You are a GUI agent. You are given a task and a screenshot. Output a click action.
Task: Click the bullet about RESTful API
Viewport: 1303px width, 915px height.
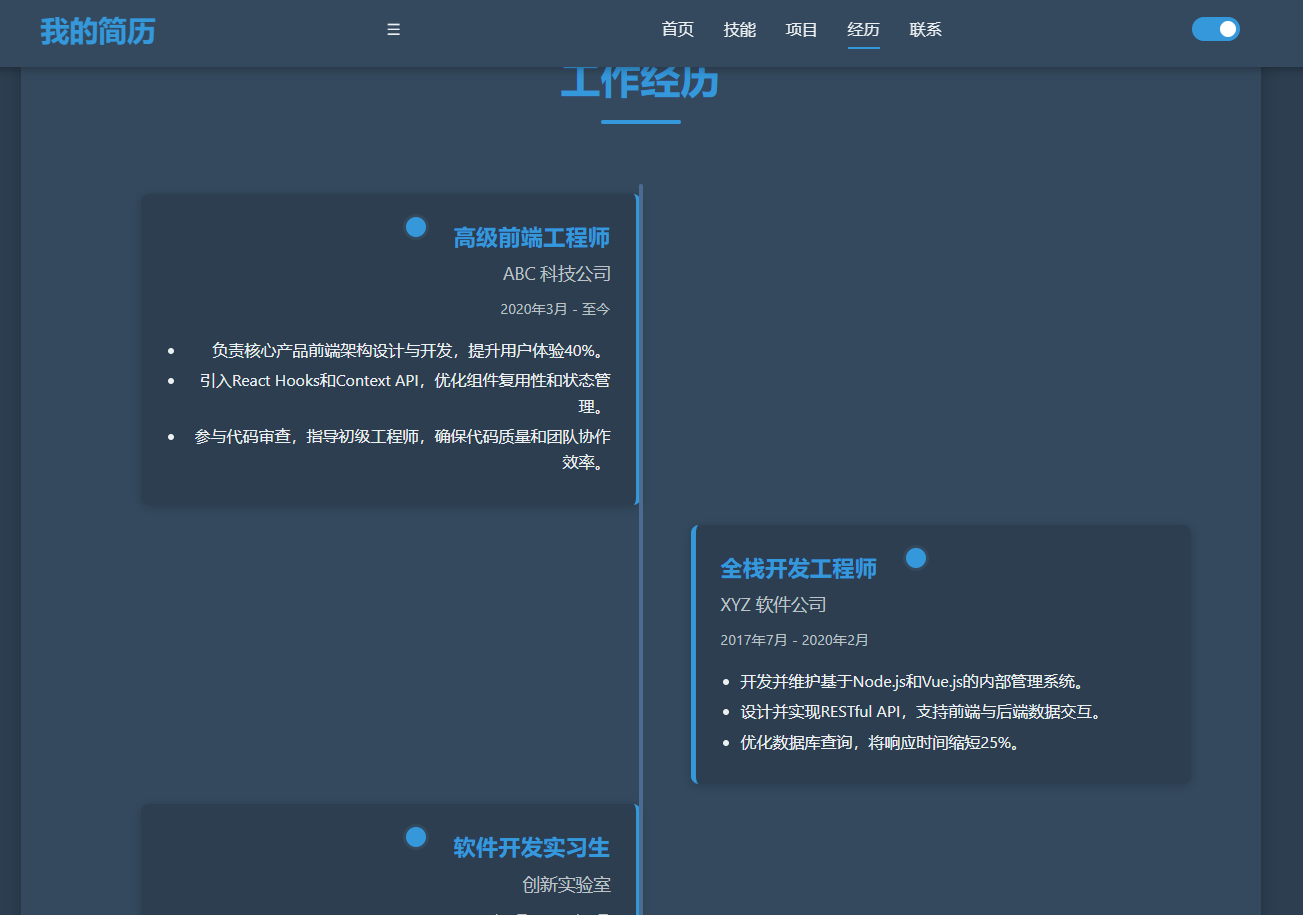coord(921,712)
